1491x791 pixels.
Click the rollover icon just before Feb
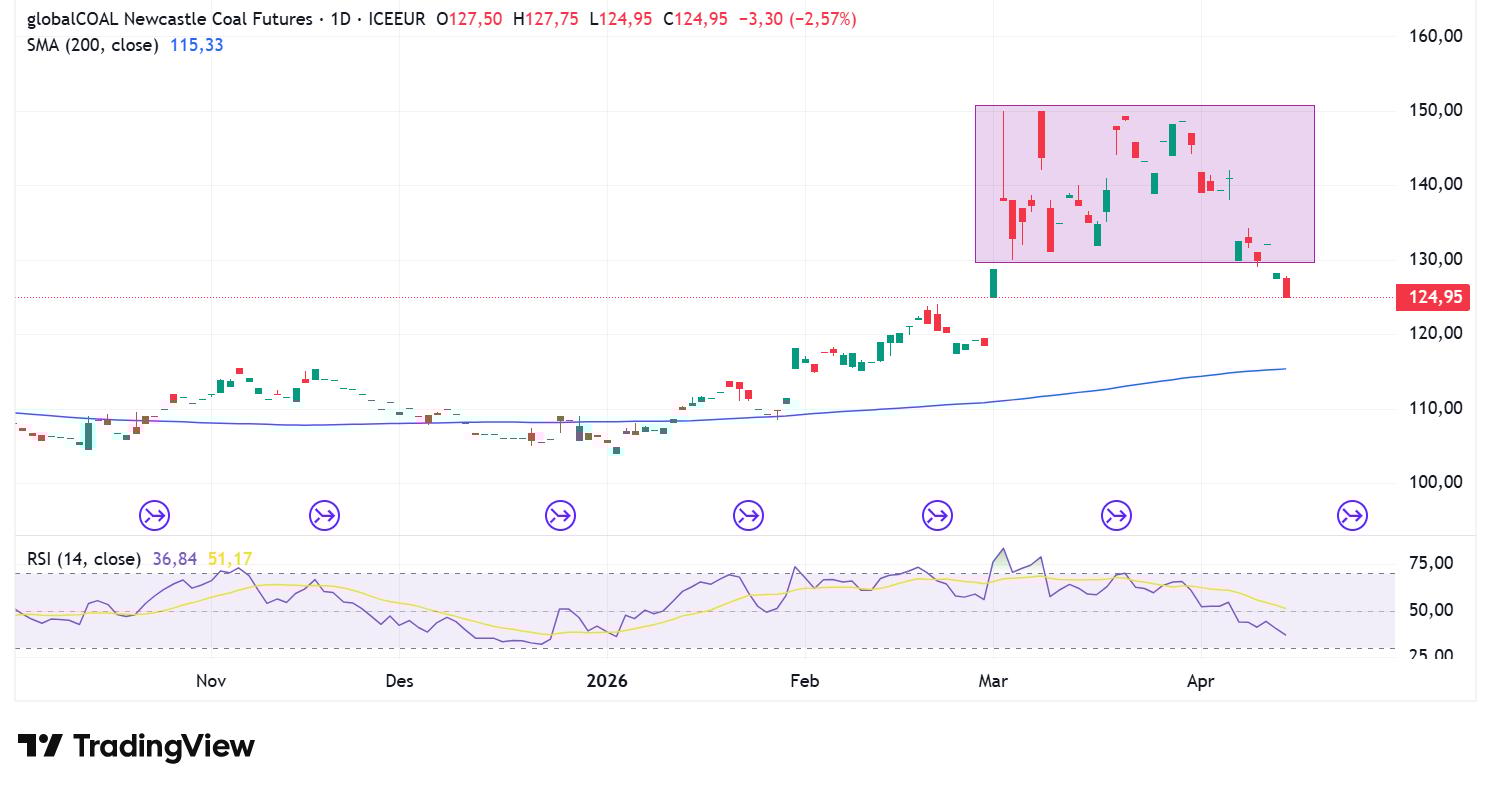pos(748,516)
